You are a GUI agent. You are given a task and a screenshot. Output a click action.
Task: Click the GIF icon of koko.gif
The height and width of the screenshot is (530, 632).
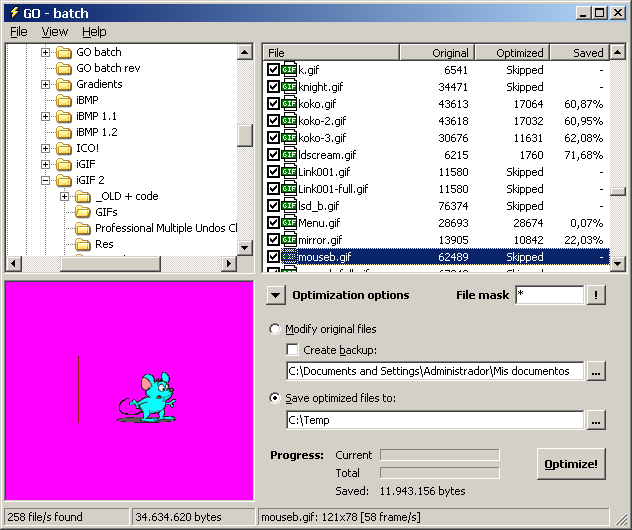tap(289, 104)
